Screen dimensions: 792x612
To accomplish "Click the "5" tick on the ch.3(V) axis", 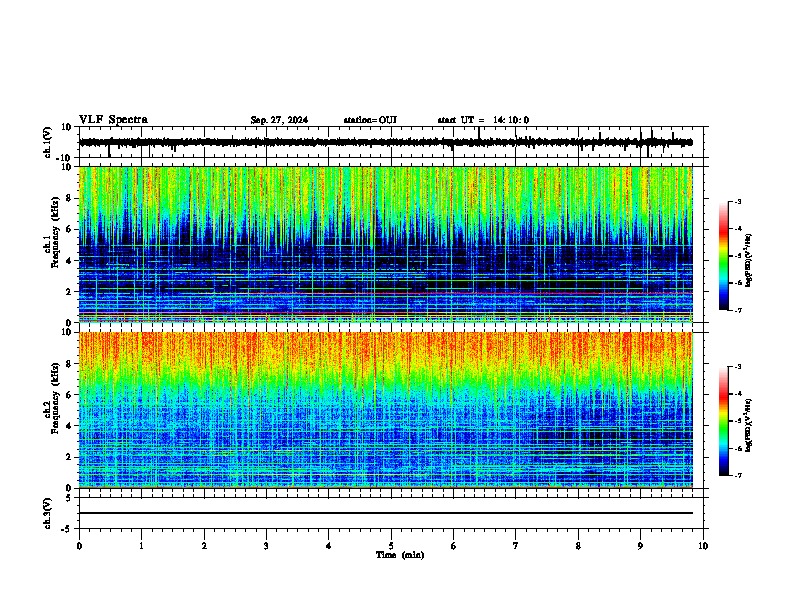I will (x=69, y=498).
